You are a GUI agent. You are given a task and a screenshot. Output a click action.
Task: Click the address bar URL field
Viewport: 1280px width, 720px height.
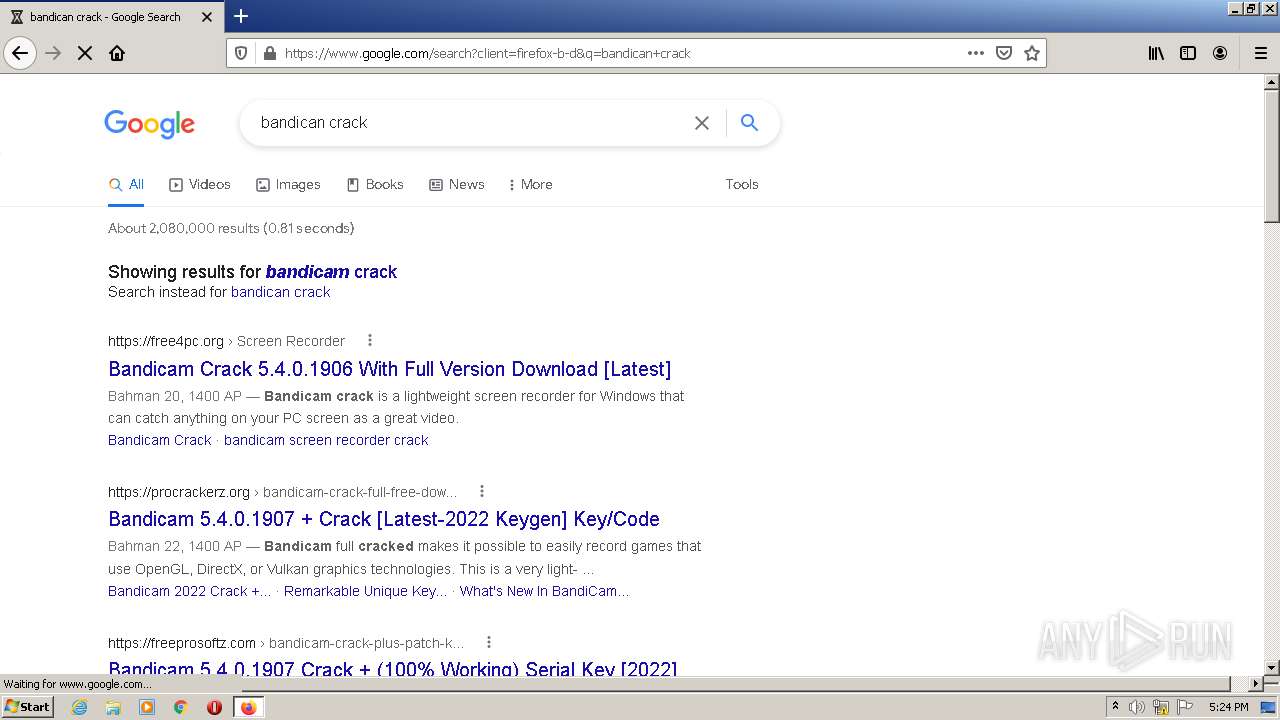(x=620, y=53)
